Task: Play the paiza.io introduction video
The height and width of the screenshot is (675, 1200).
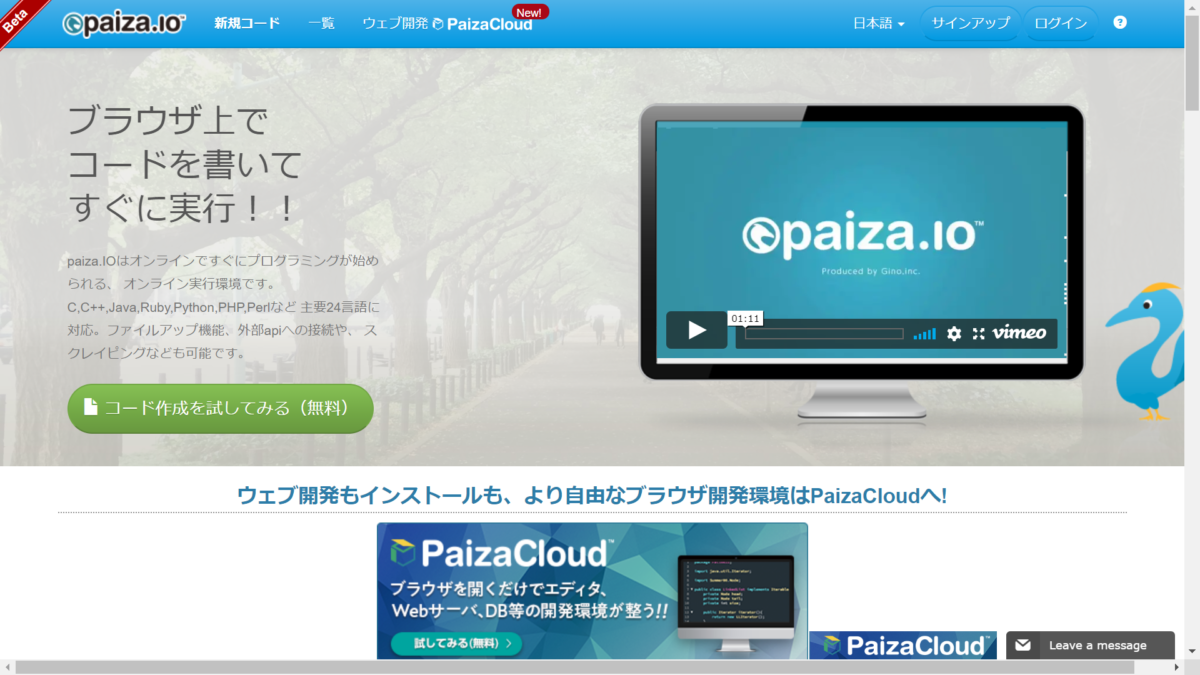Action: tap(696, 330)
